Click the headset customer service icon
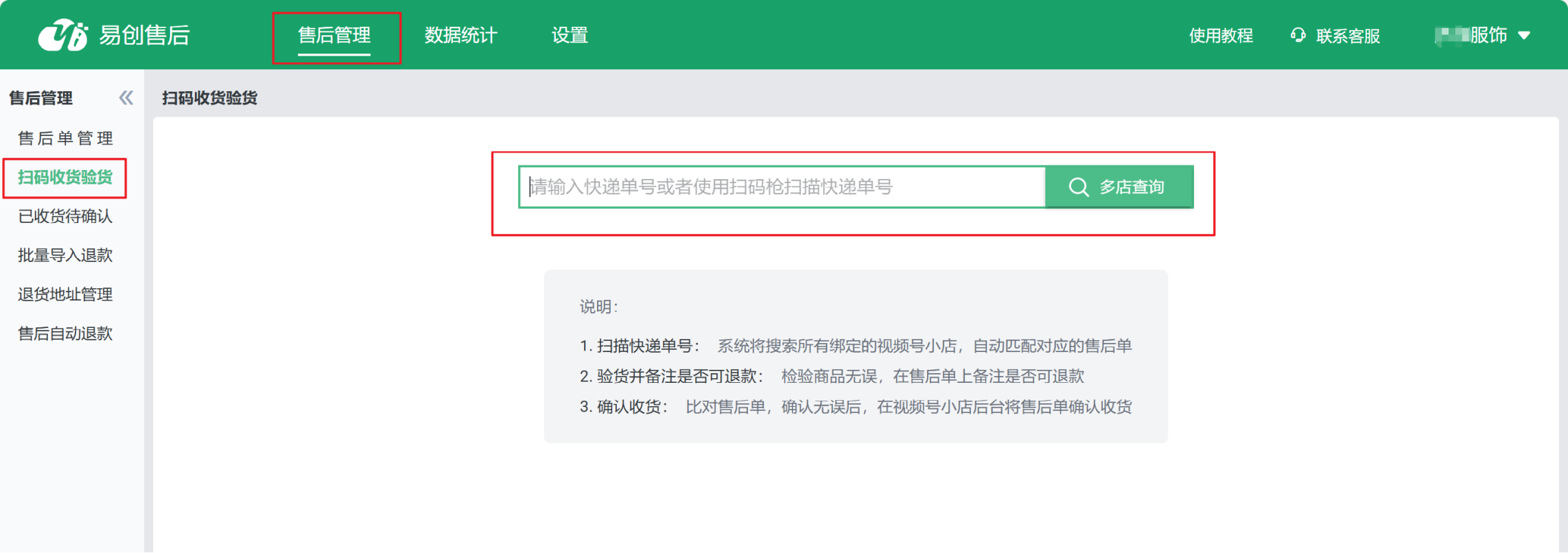 coord(1298,35)
